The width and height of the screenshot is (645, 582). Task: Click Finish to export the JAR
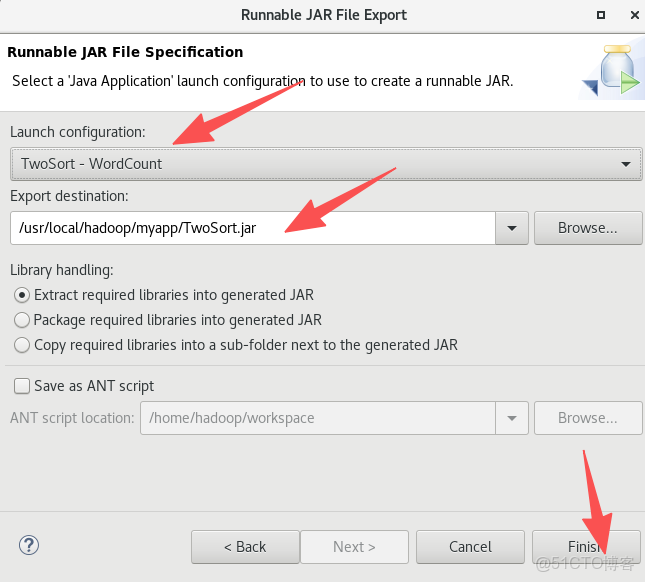[x=586, y=547]
